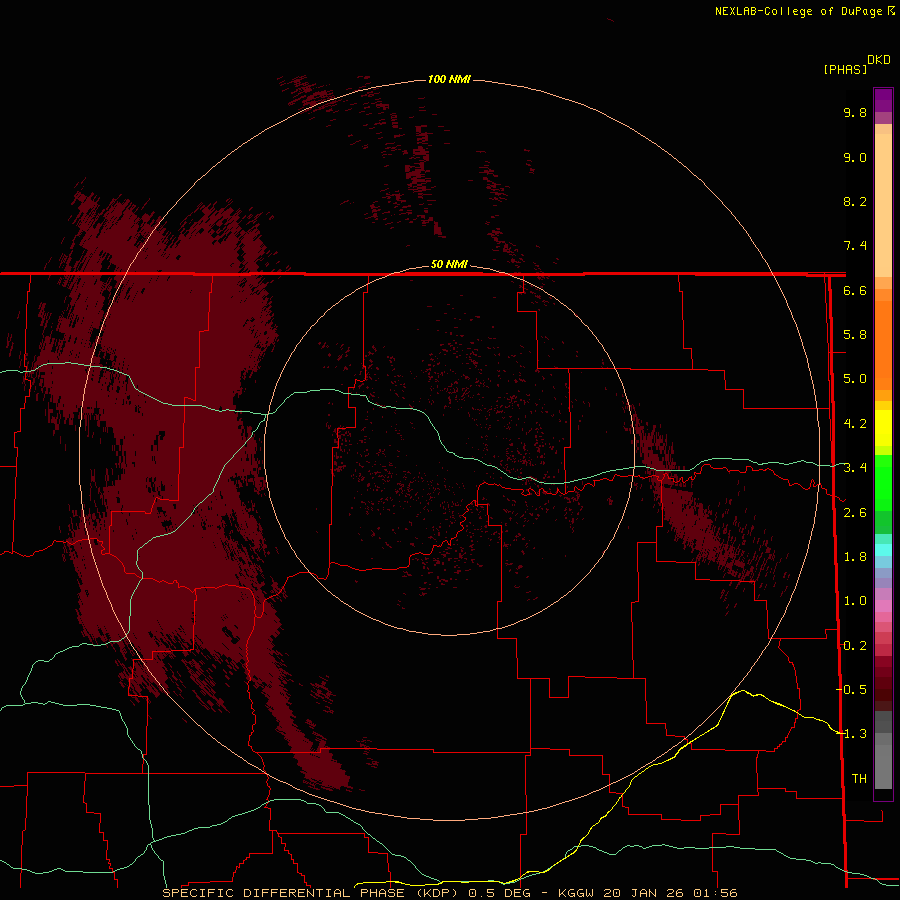
Task: Pick the dark orange band on color scale
Action: click(883, 344)
